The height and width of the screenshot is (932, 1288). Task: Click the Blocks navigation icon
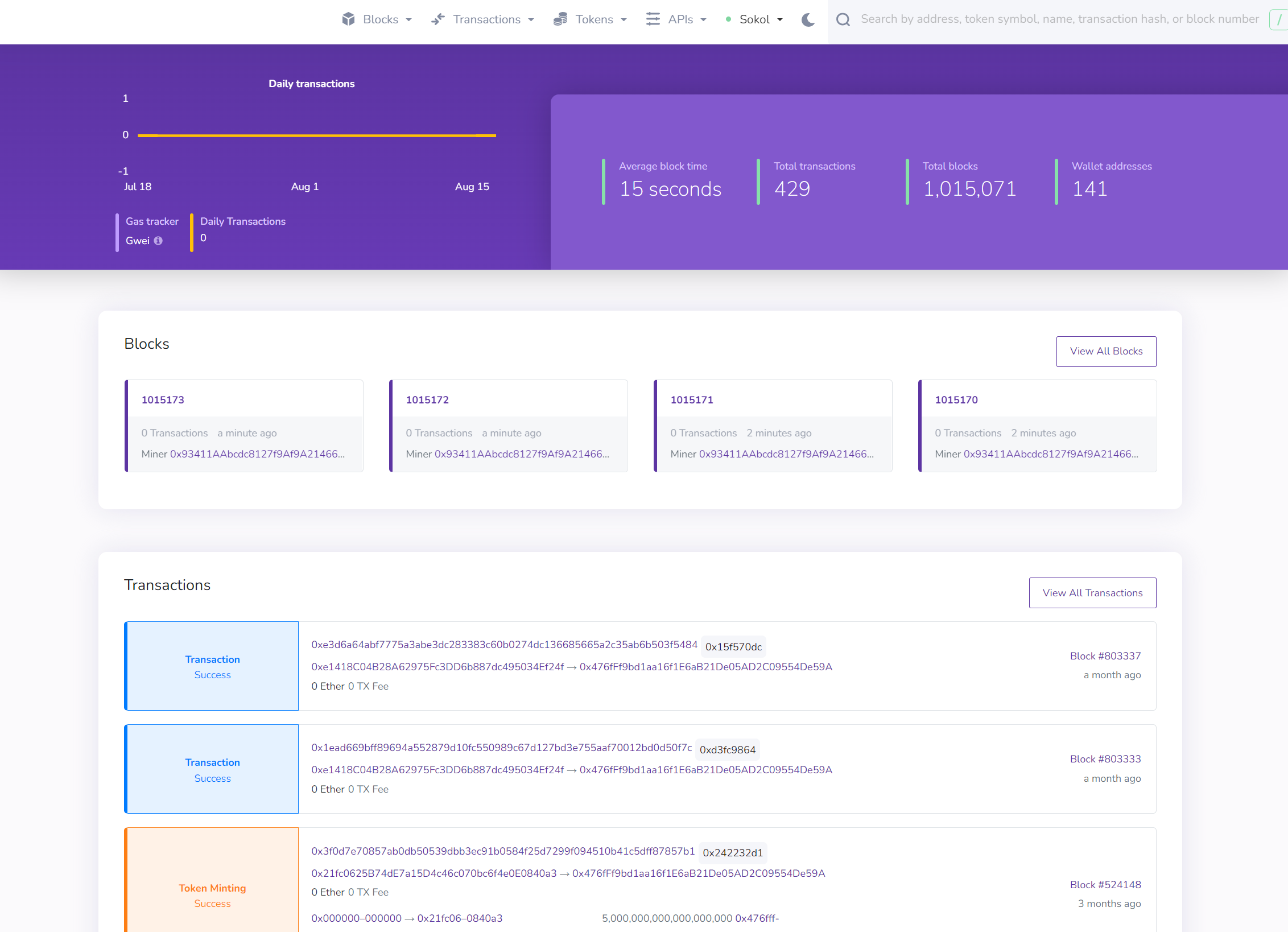pos(349,19)
